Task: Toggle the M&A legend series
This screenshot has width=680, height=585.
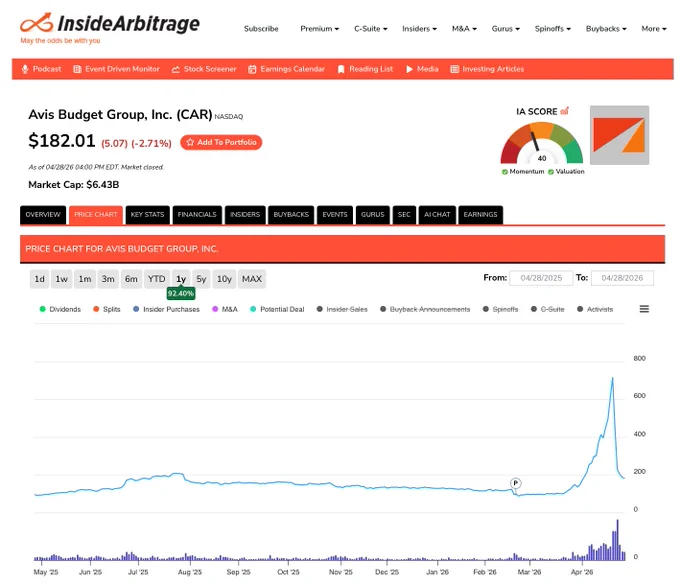Action: [225, 309]
